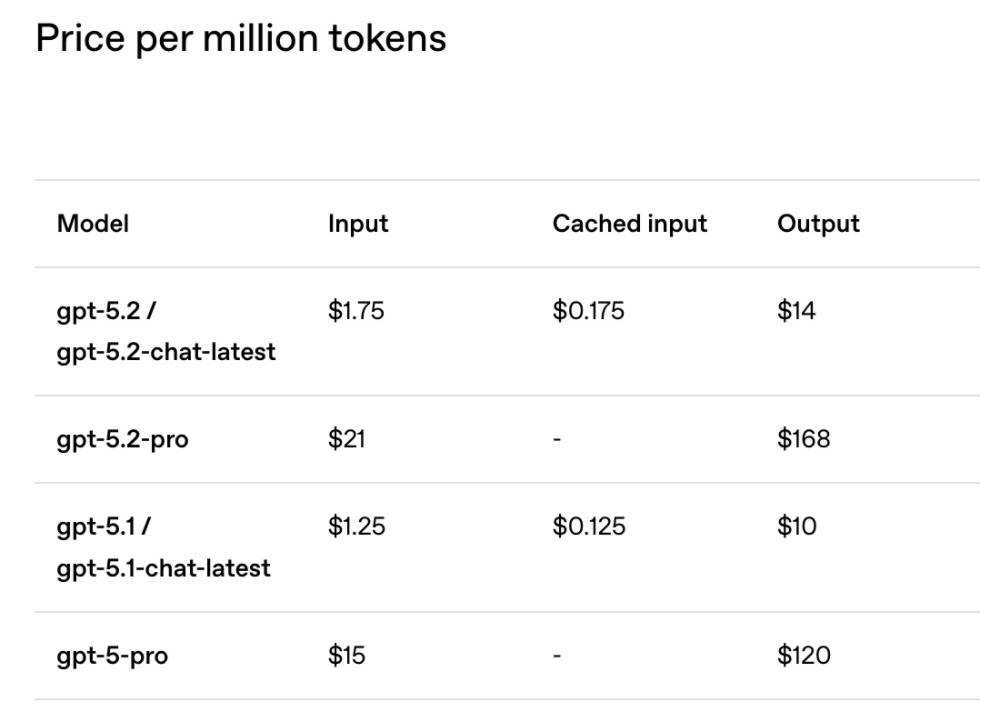Screen dimensions: 1000x722
Task: Click the cached input dash for gpt-5.2-pro
Action: point(557,439)
